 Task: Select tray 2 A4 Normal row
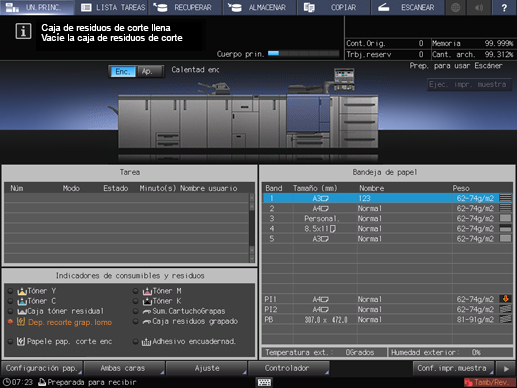click(388, 208)
